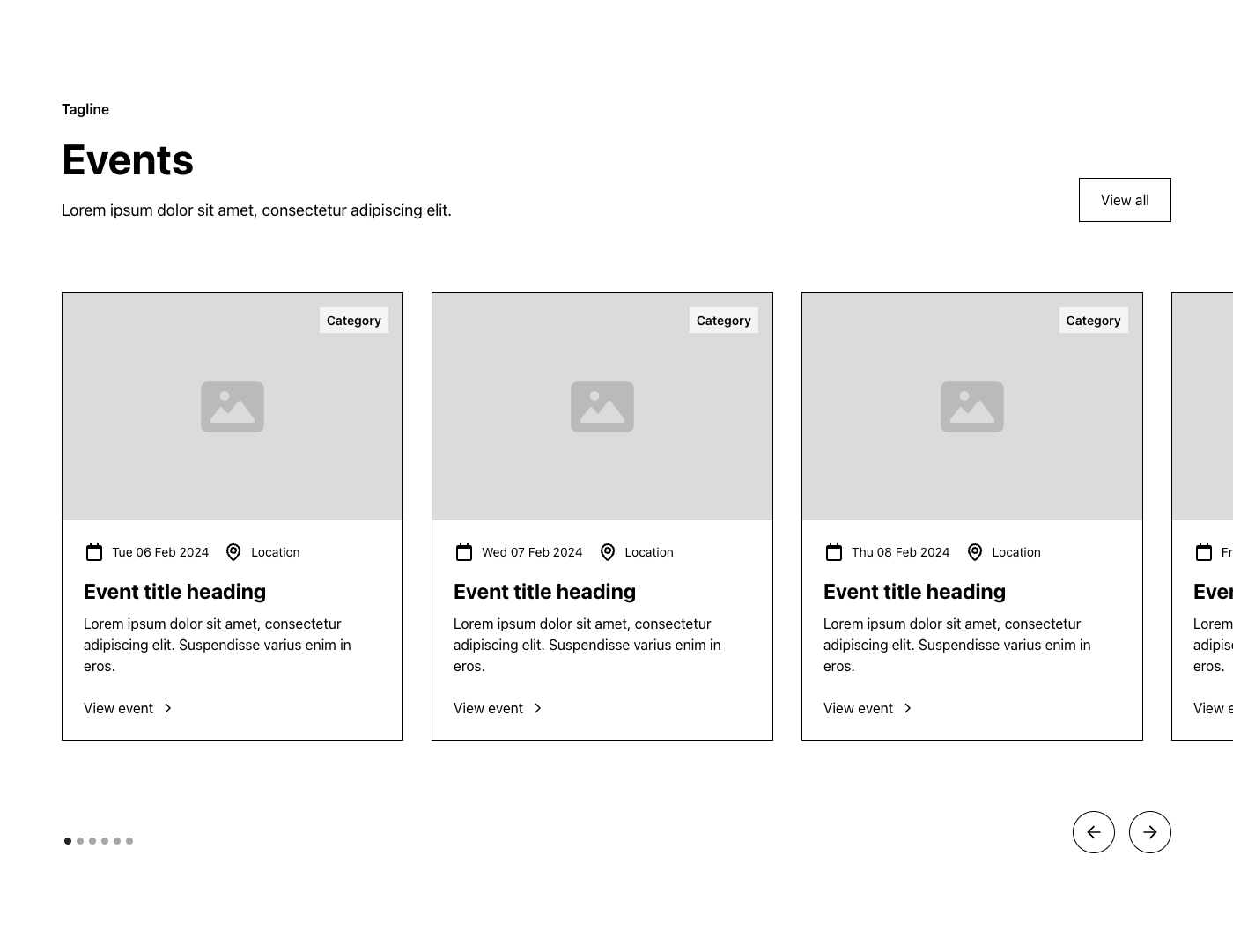Click the Events main heading
This screenshot has width=1233, height=952.
coord(128,160)
